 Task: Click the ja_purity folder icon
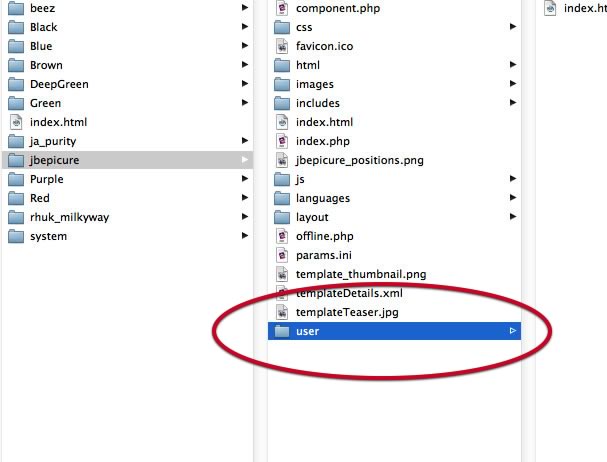tap(16, 141)
